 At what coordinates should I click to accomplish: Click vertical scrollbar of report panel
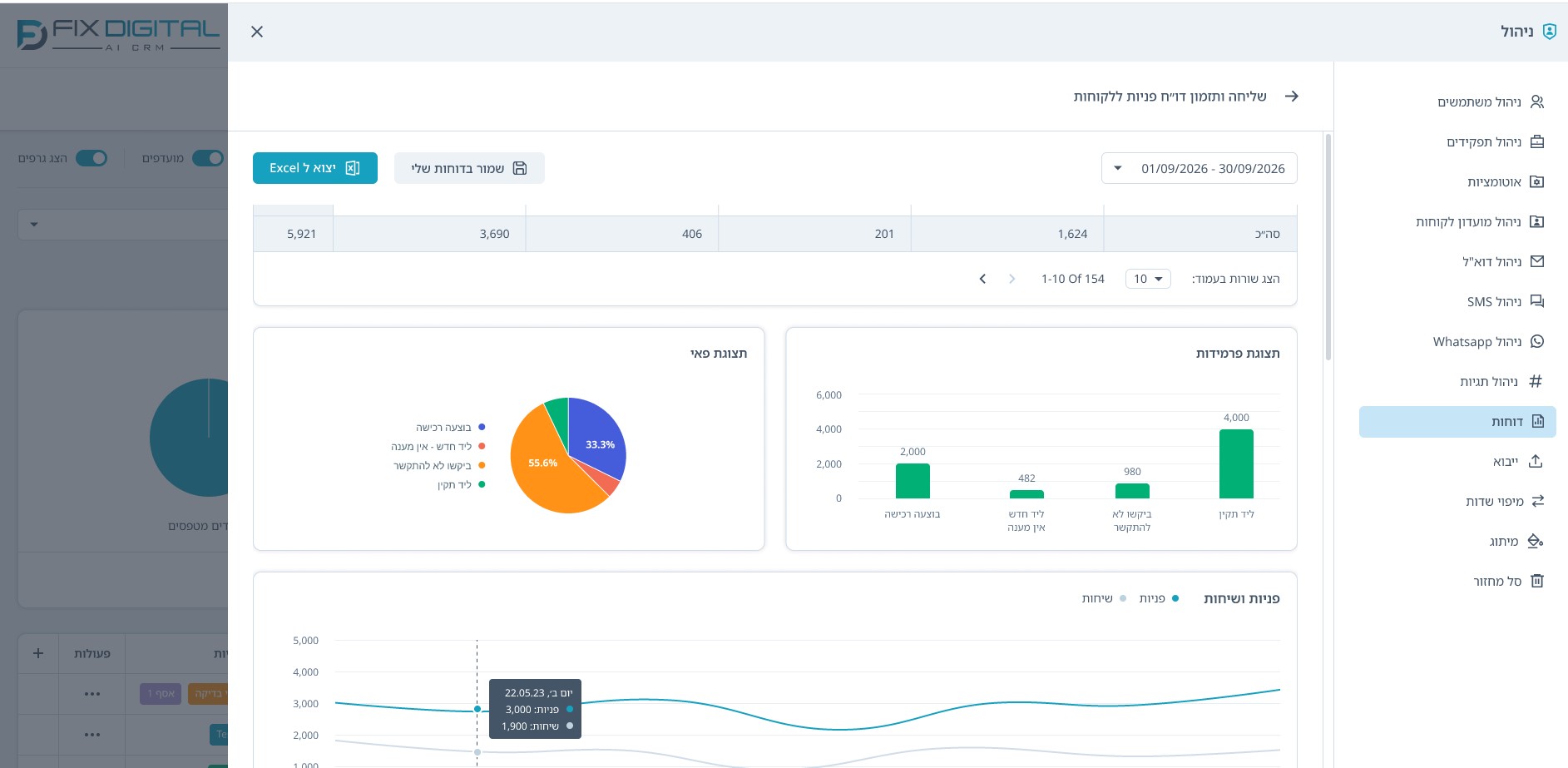(x=1328, y=247)
